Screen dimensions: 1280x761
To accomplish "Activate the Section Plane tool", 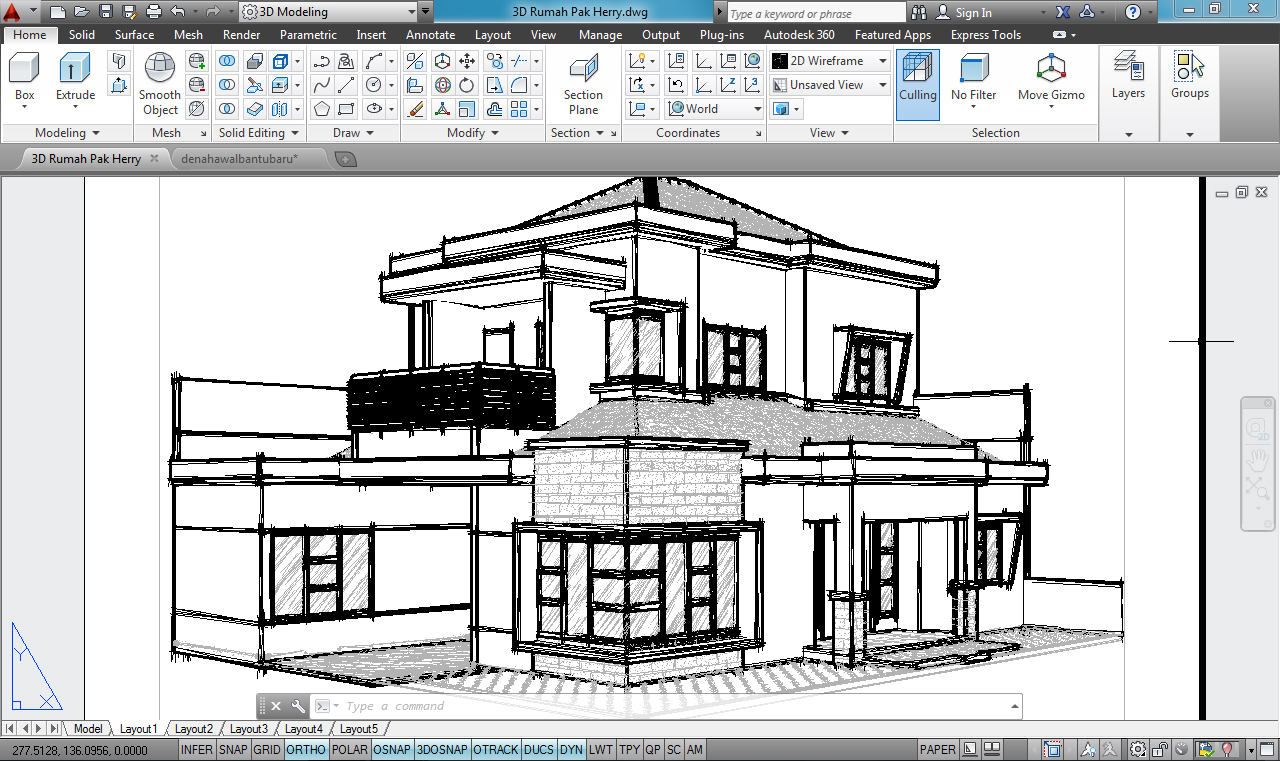I will (x=583, y=70).
